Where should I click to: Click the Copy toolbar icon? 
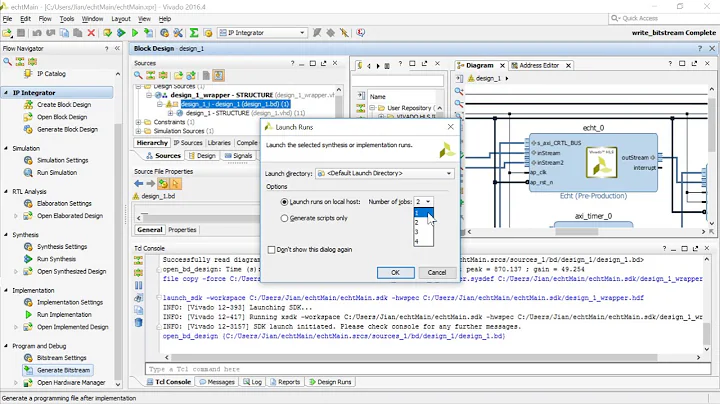pos(64,33)
